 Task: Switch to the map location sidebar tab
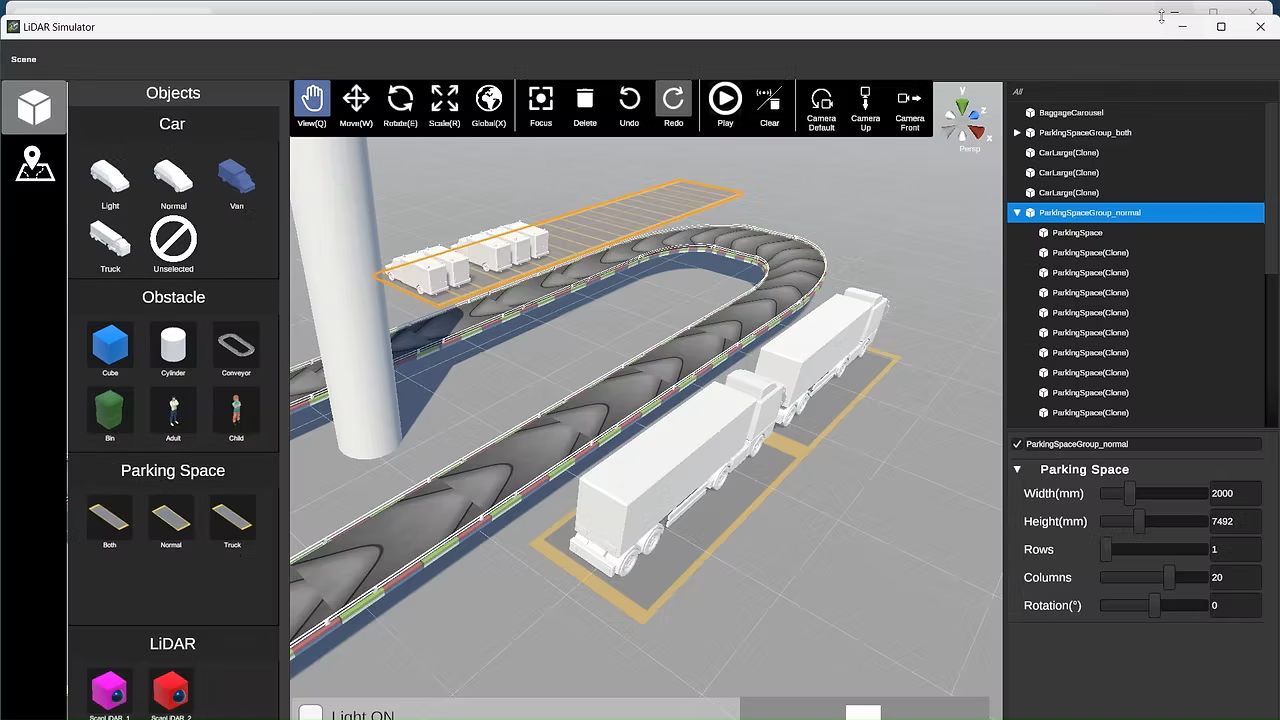34,165
